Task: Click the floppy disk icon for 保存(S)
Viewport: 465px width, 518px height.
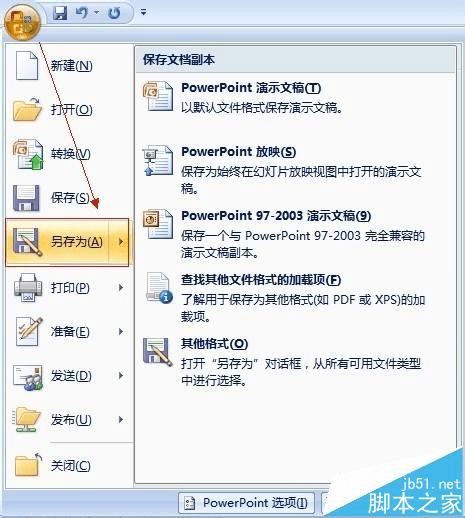Action: [26, 198]
